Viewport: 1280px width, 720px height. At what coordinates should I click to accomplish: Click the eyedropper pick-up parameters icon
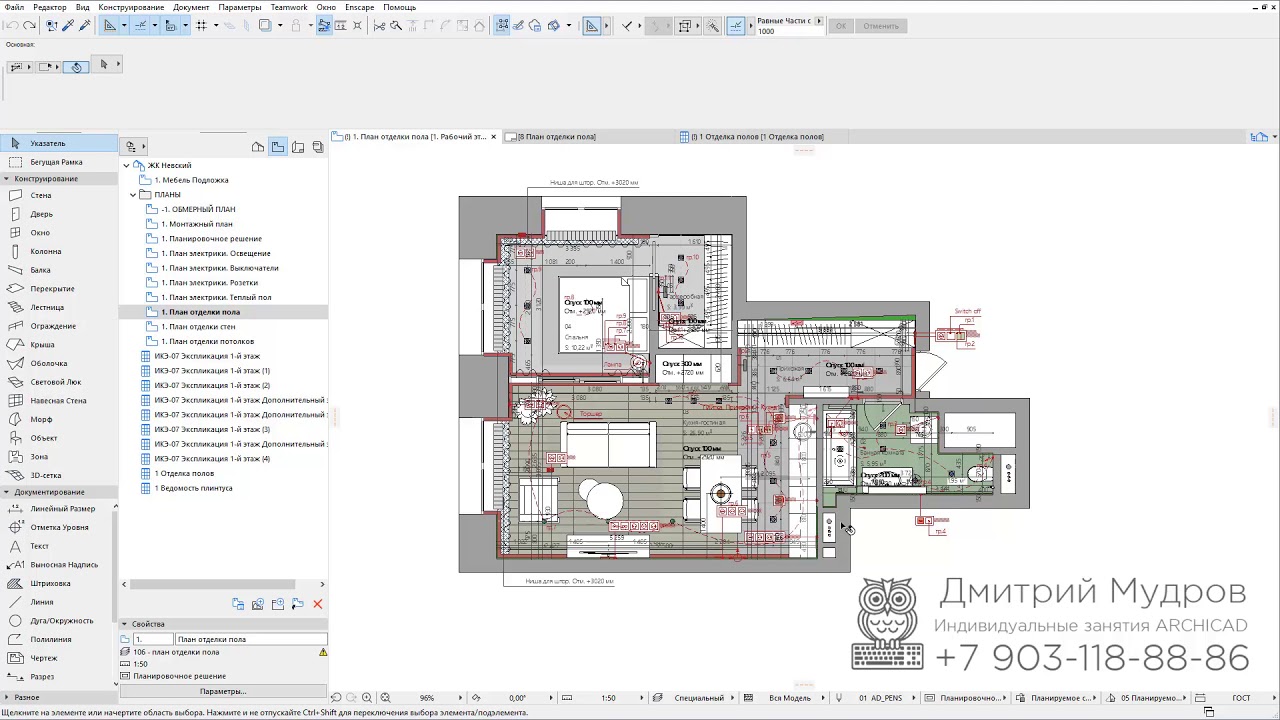[68, 25]
